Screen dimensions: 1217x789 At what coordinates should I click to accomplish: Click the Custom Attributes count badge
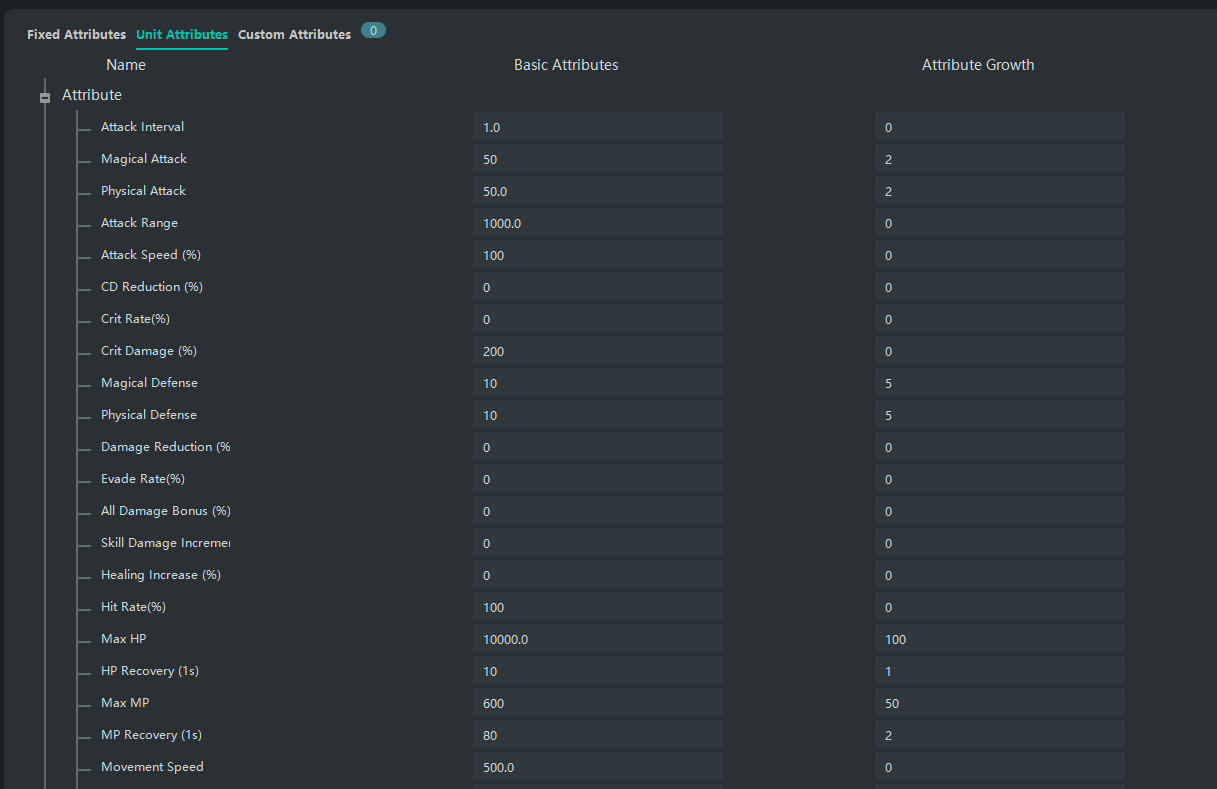[373, 31]
